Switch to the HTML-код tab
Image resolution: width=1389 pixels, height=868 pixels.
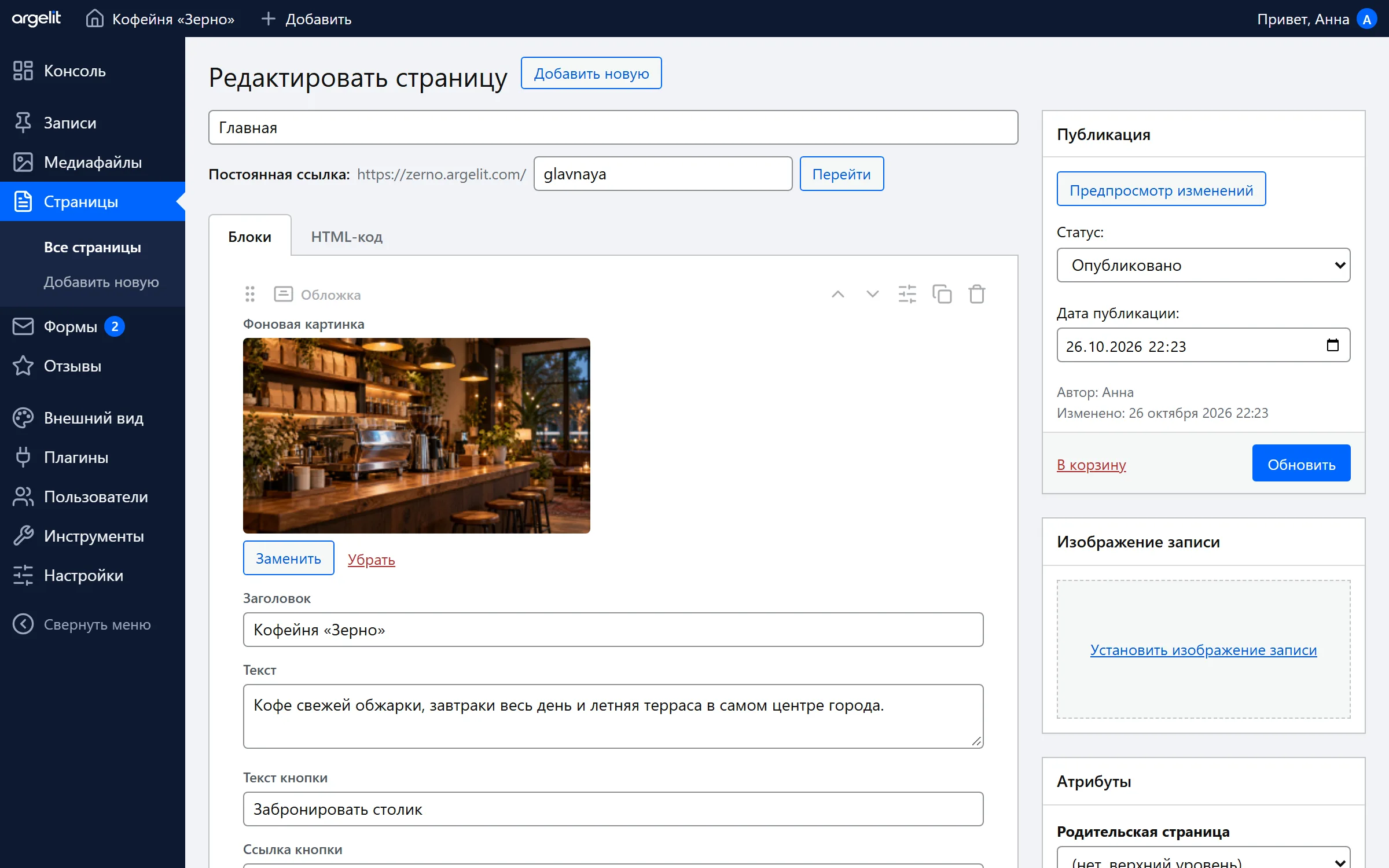click(347, 236)
